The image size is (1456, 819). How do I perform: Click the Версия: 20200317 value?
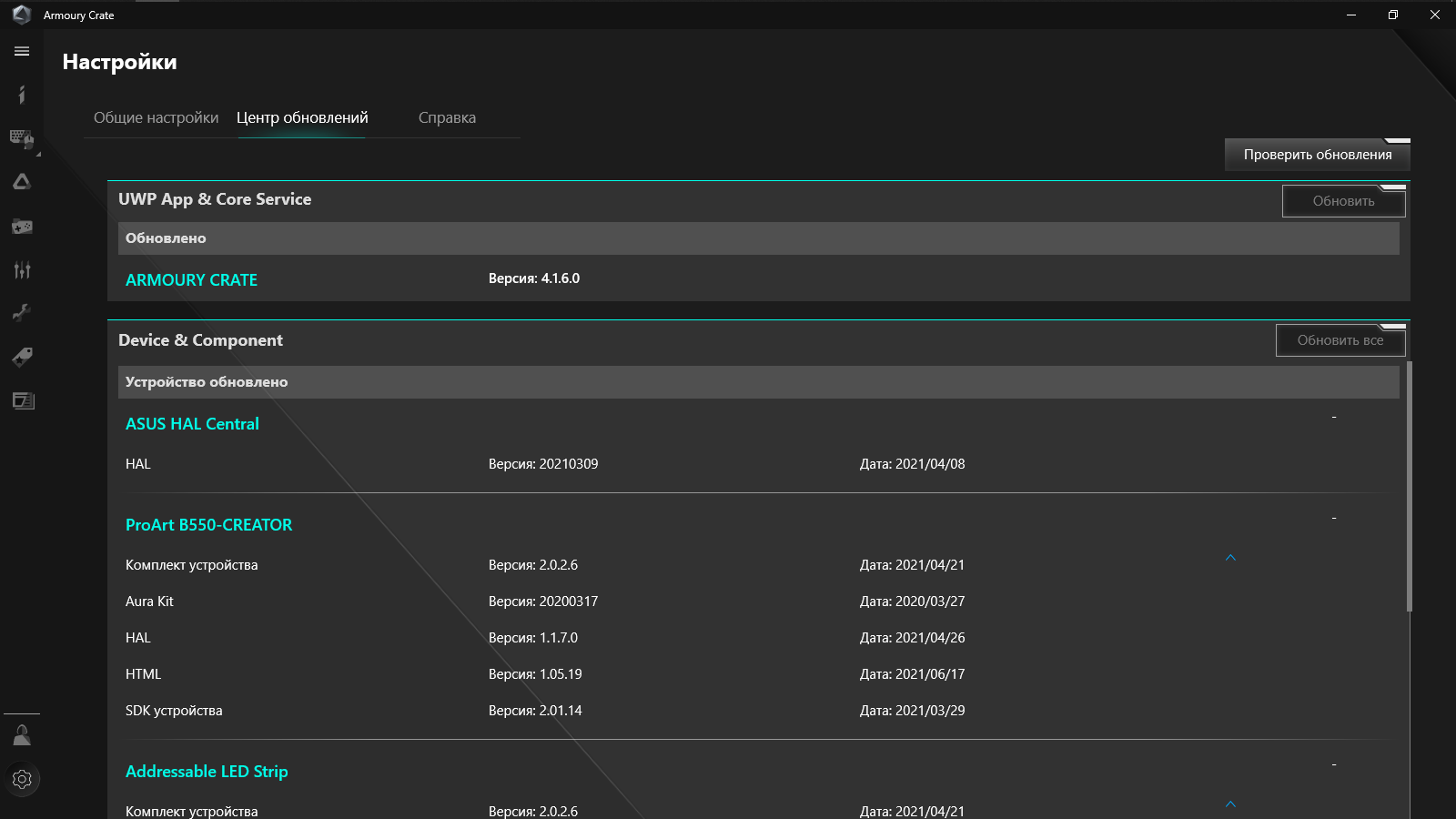[x=543, y=602]
